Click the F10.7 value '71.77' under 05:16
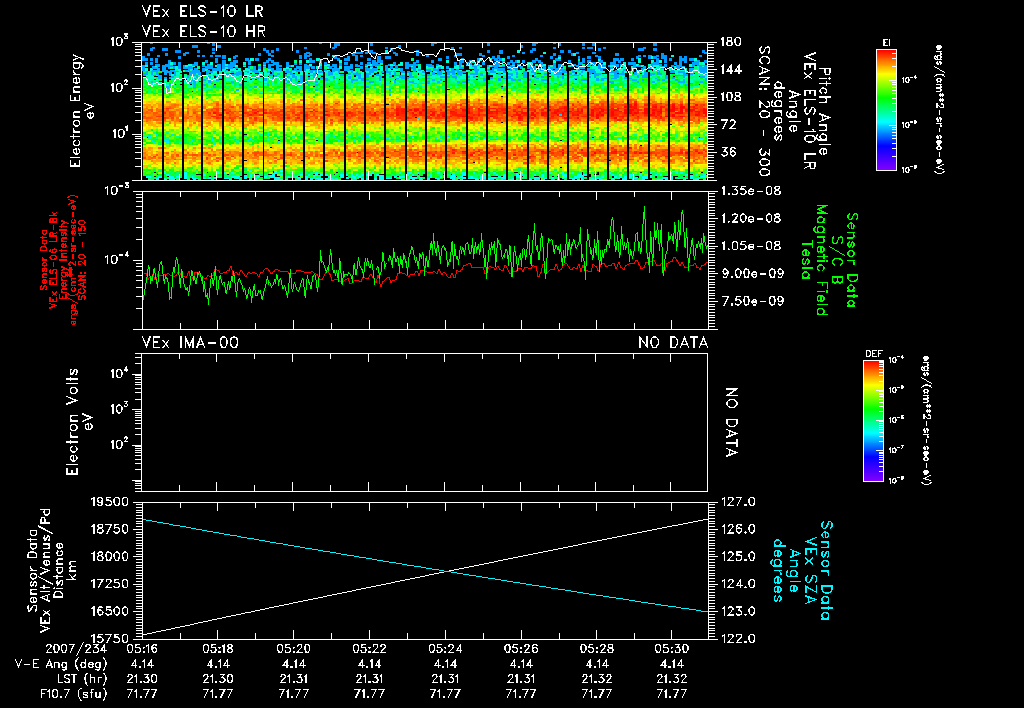 tap(142, 694)
